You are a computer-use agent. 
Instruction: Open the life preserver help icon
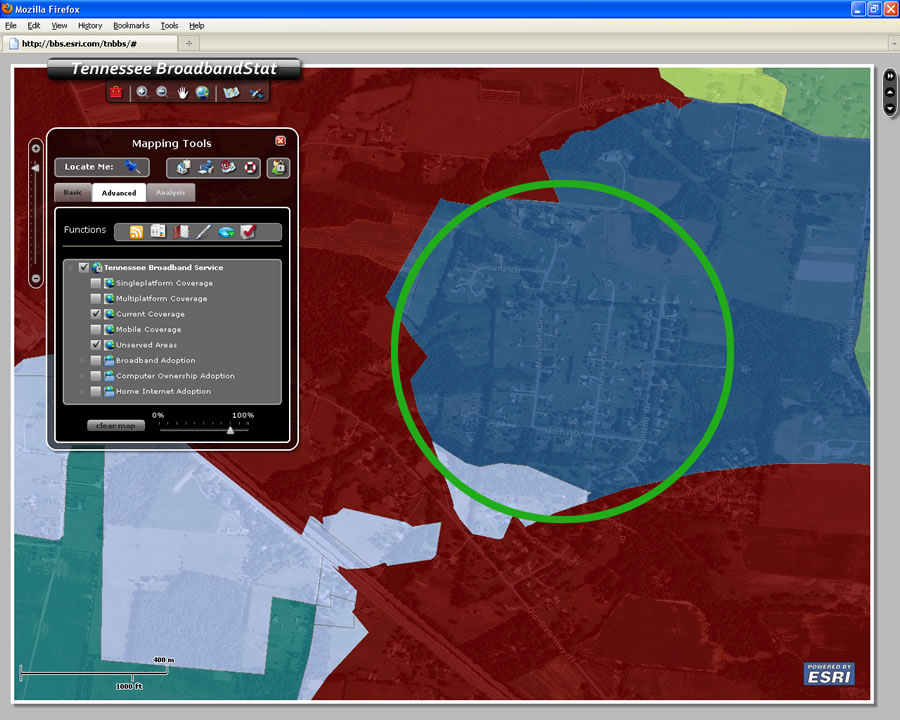[250, 168]
